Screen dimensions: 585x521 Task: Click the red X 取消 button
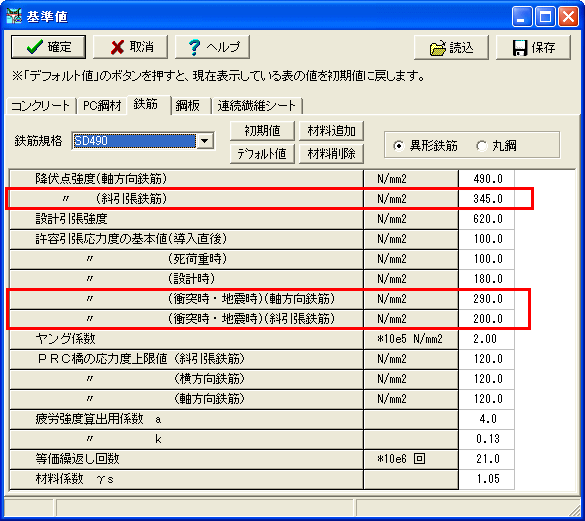pyautogui.click(x=131, y=47)
